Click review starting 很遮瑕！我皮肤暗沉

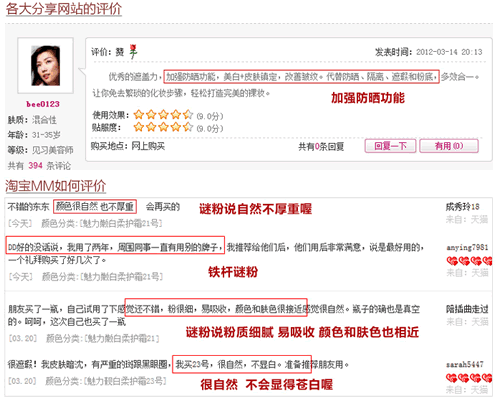178,365
